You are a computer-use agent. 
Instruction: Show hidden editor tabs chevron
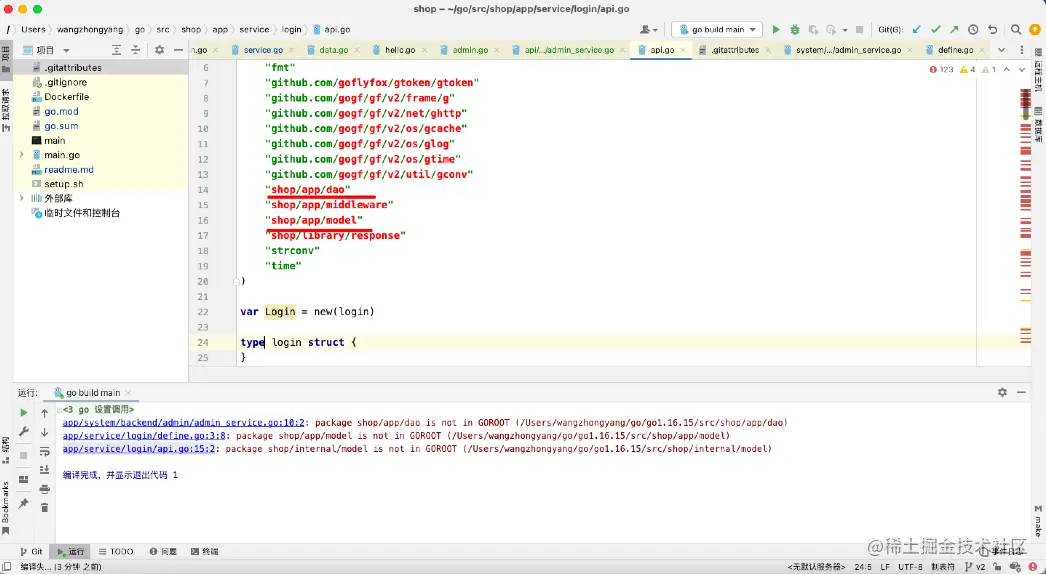tap(1001, 50)
